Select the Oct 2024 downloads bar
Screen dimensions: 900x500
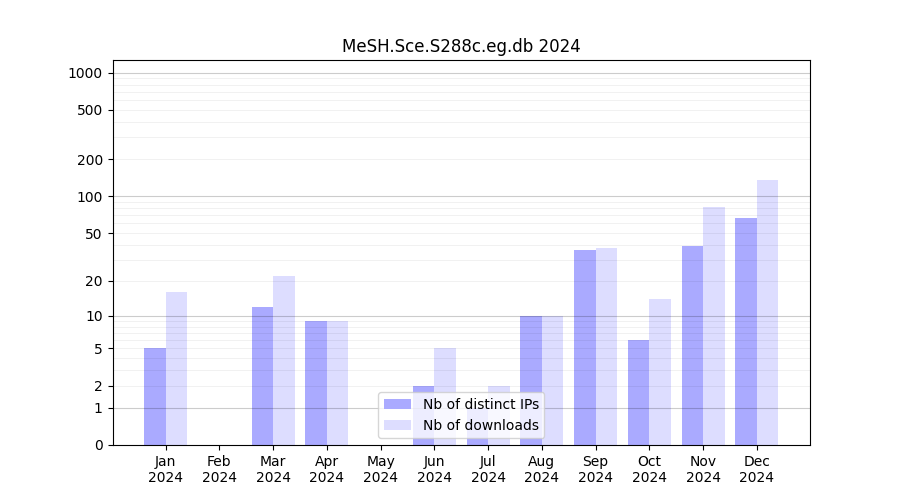click(x=660, y=372)
